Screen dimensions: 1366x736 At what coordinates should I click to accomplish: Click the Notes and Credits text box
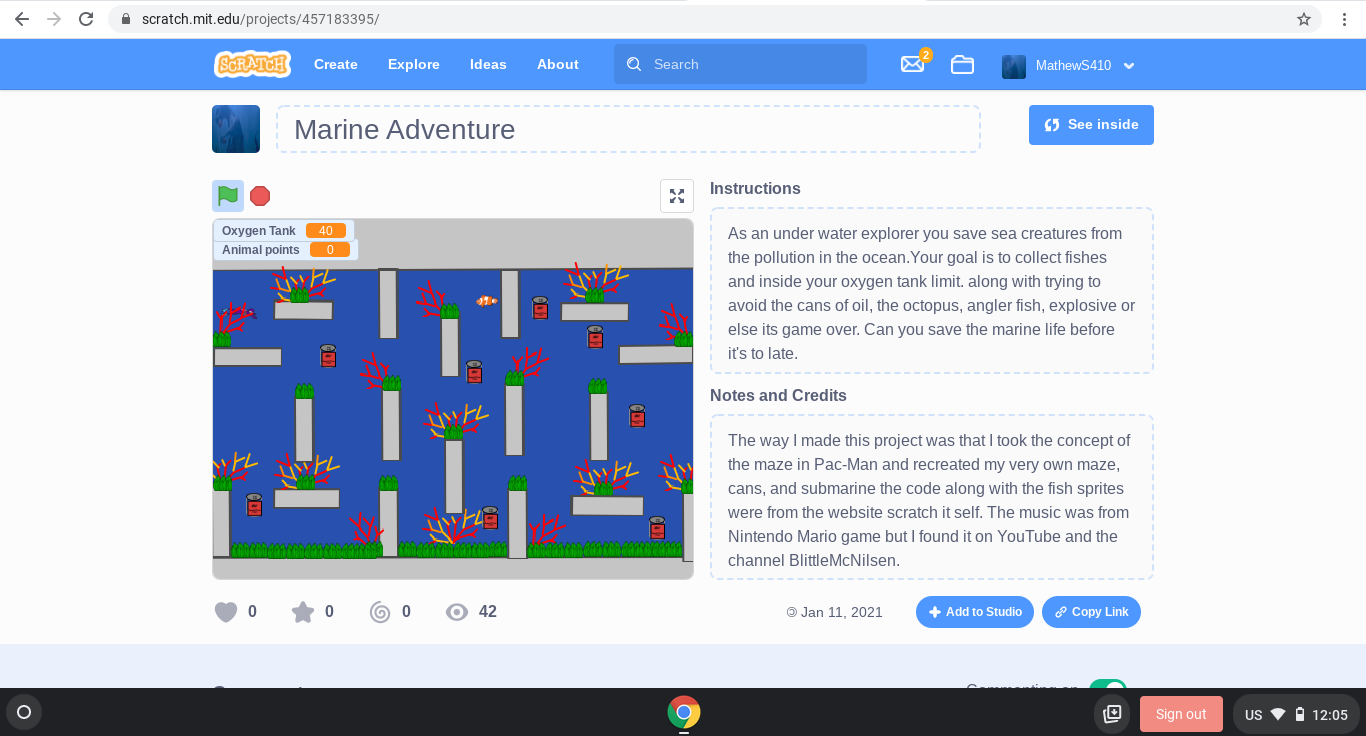pos(932,498)
